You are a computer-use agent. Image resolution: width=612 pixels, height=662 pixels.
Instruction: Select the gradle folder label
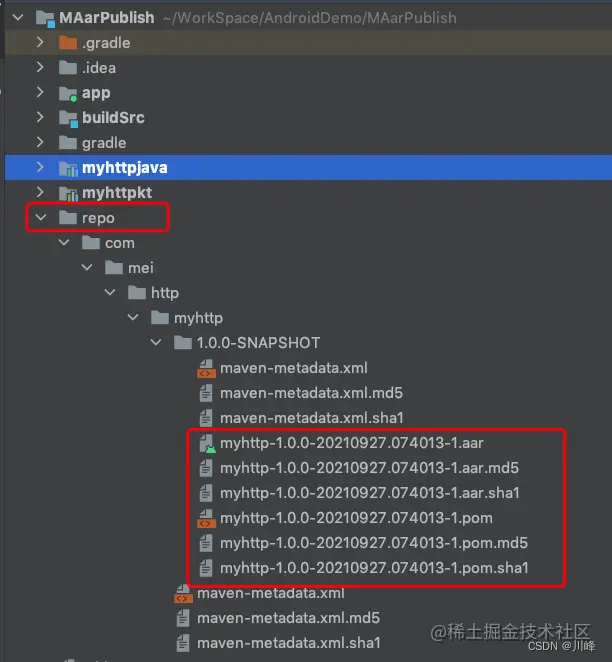coord(104,144)
